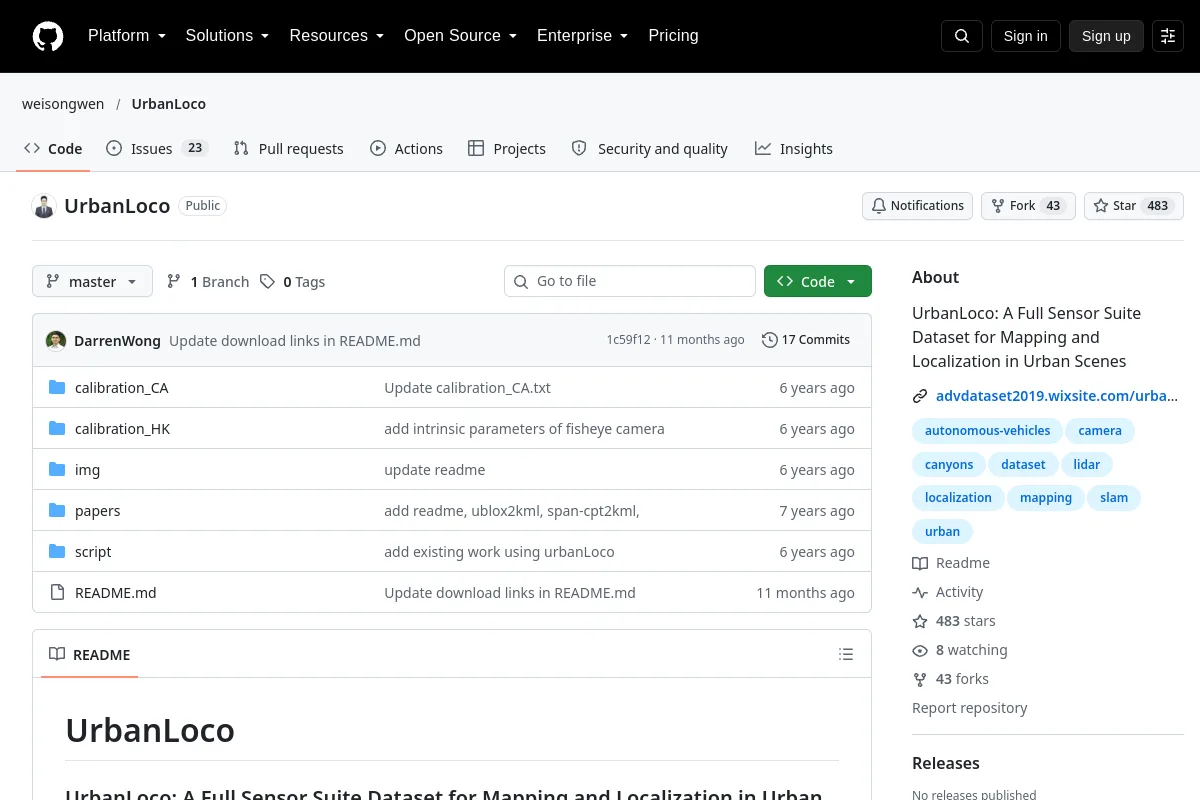Image resolution: width=1200 pixels, height=800 pixels.
Task: Open the calibration_HK folder icon
Action: (x=57, y=429)
